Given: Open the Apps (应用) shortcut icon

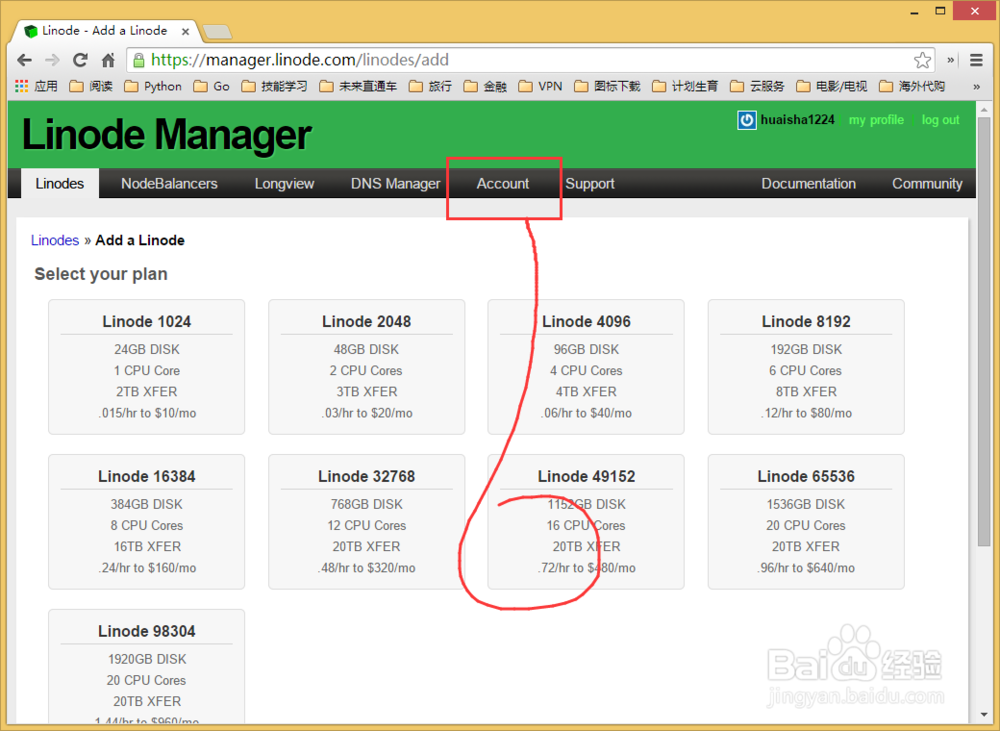Looking at the screenshot, I should coord(36,86).
